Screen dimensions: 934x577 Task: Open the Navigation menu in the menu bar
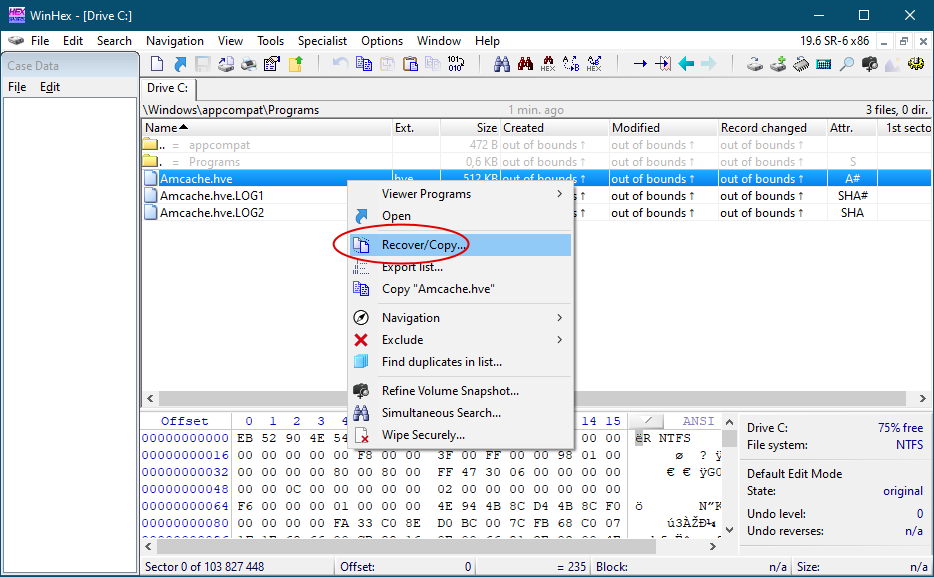pos(175,41)
